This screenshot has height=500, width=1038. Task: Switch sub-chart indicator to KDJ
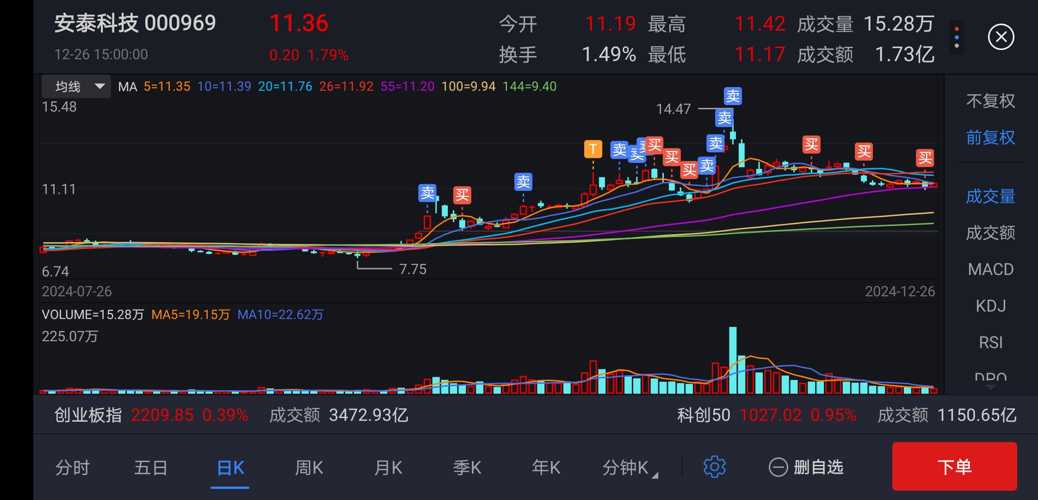[990, 306]
